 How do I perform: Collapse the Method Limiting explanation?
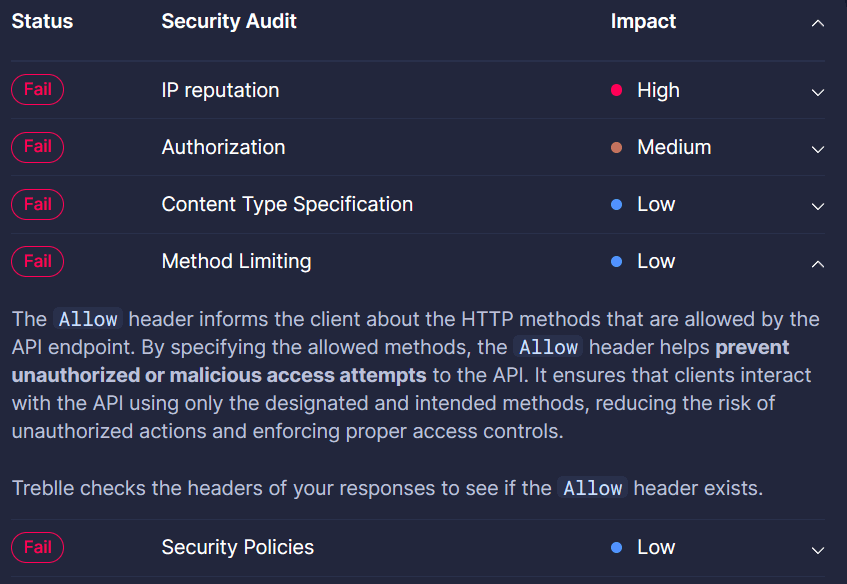point(817,264)
